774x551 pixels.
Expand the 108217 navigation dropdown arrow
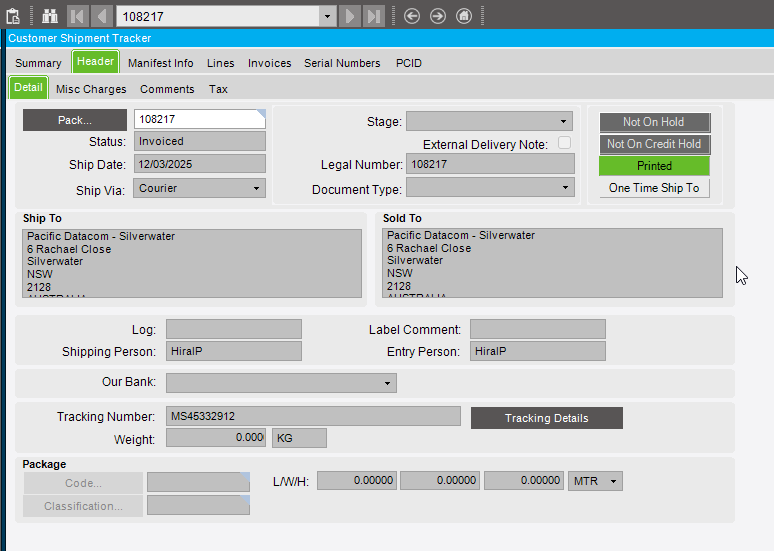(x=327, y=16)
